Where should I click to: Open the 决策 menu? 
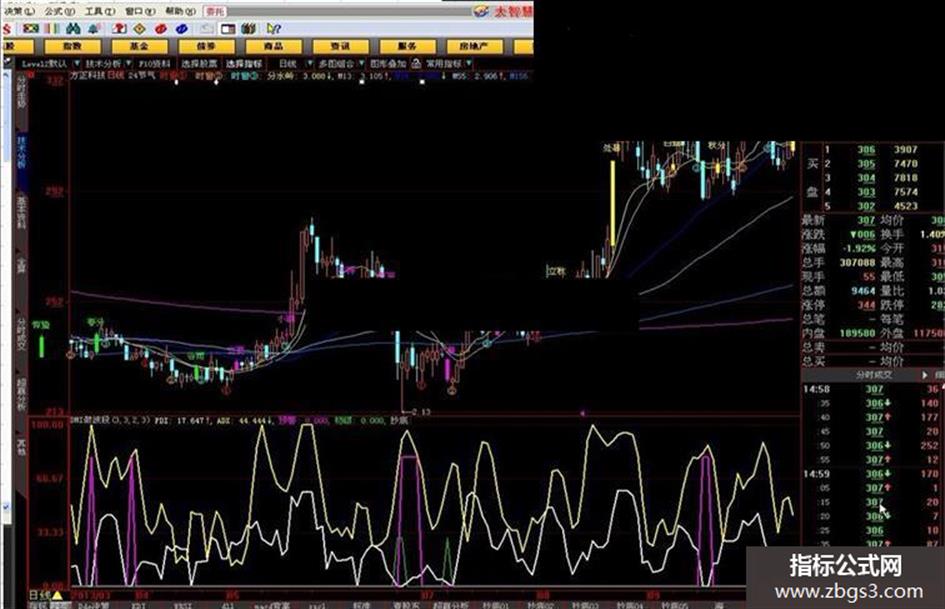click(x=18, y=11)
